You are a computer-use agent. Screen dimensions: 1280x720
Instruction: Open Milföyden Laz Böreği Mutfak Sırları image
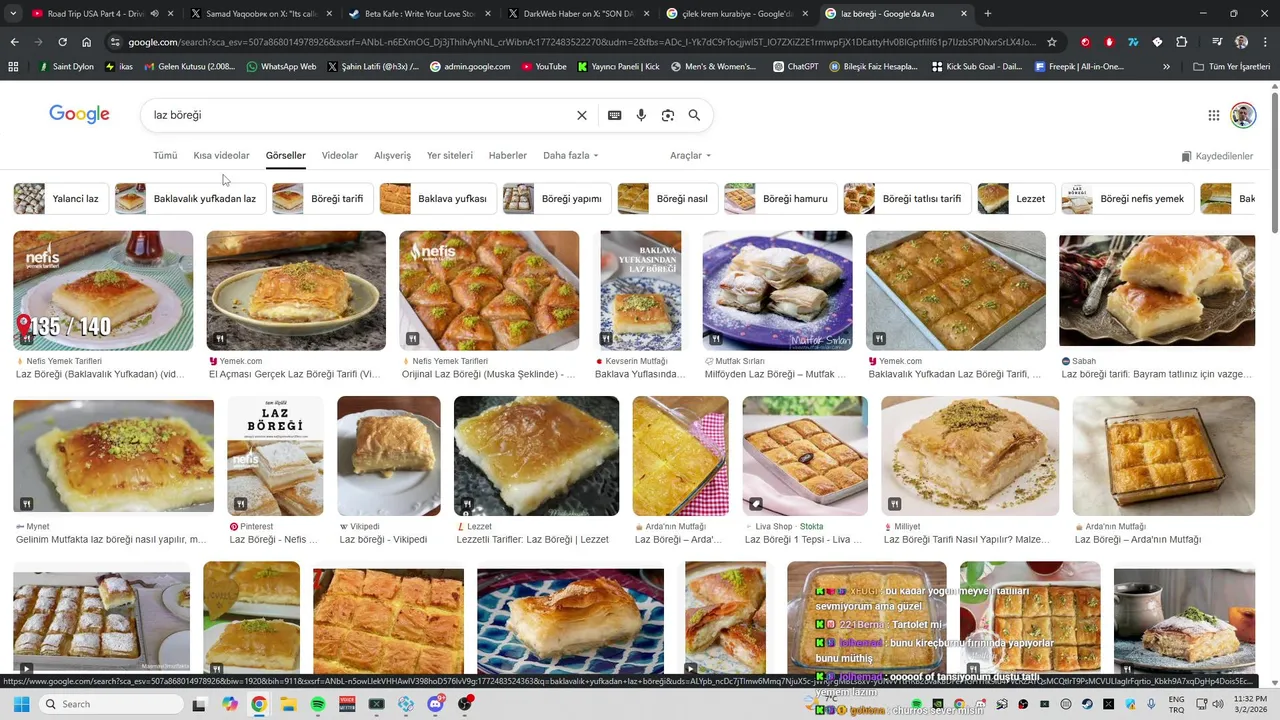click(778, 291)
